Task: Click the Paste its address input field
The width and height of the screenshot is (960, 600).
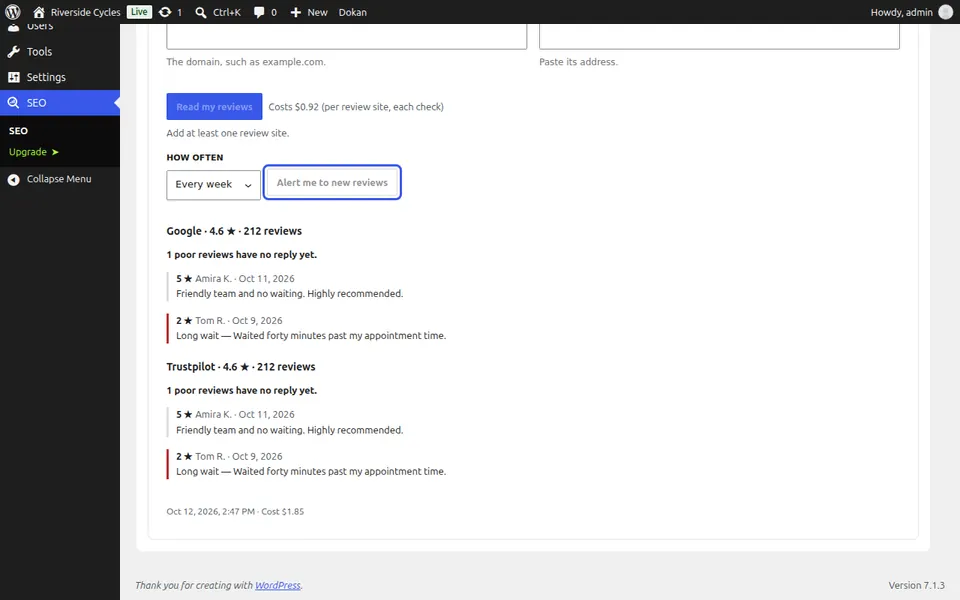Action: pyautogui.click(x=719, y=36)
